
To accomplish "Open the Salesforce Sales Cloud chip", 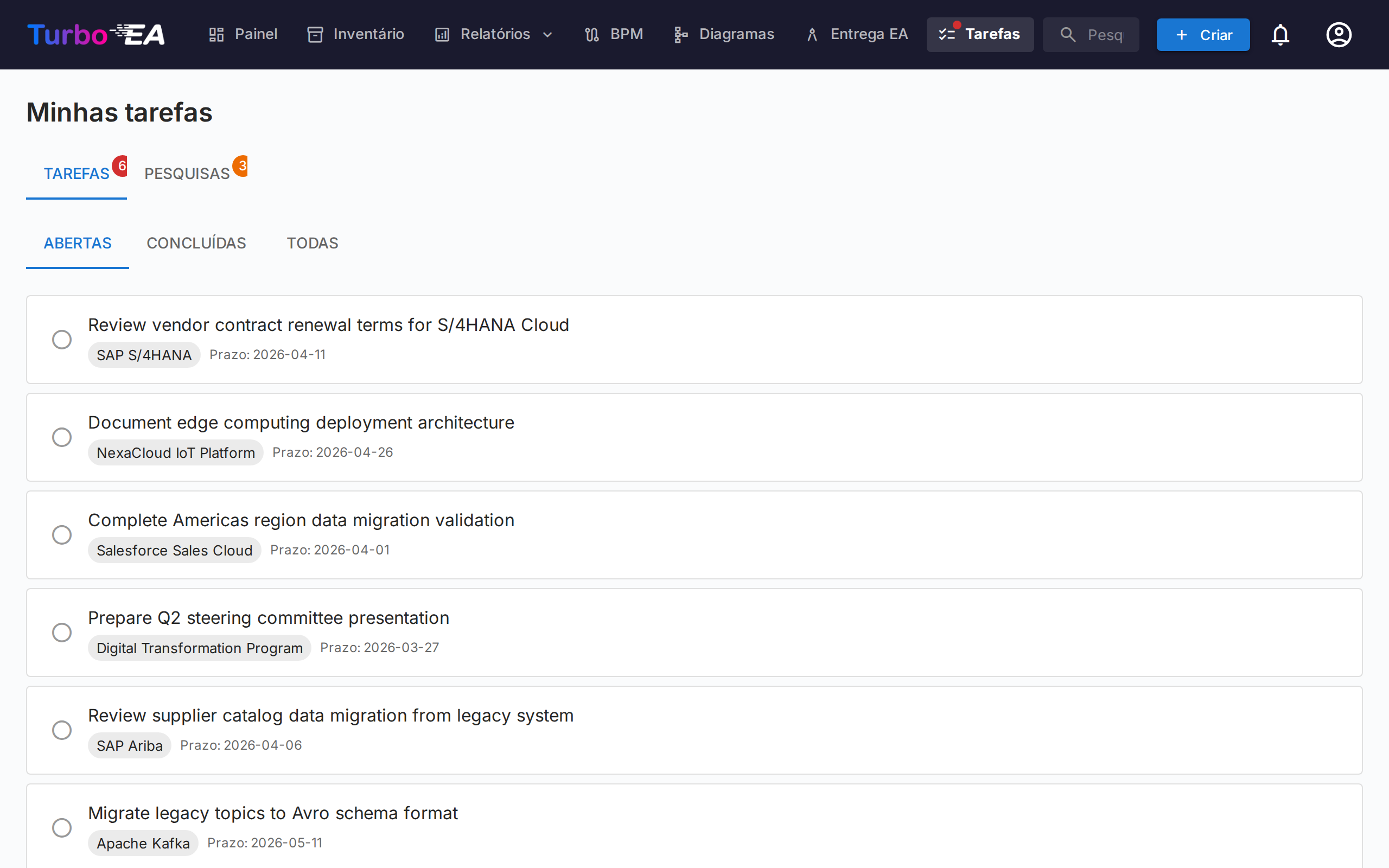I will pyautogui.click(x=174, y=550).
